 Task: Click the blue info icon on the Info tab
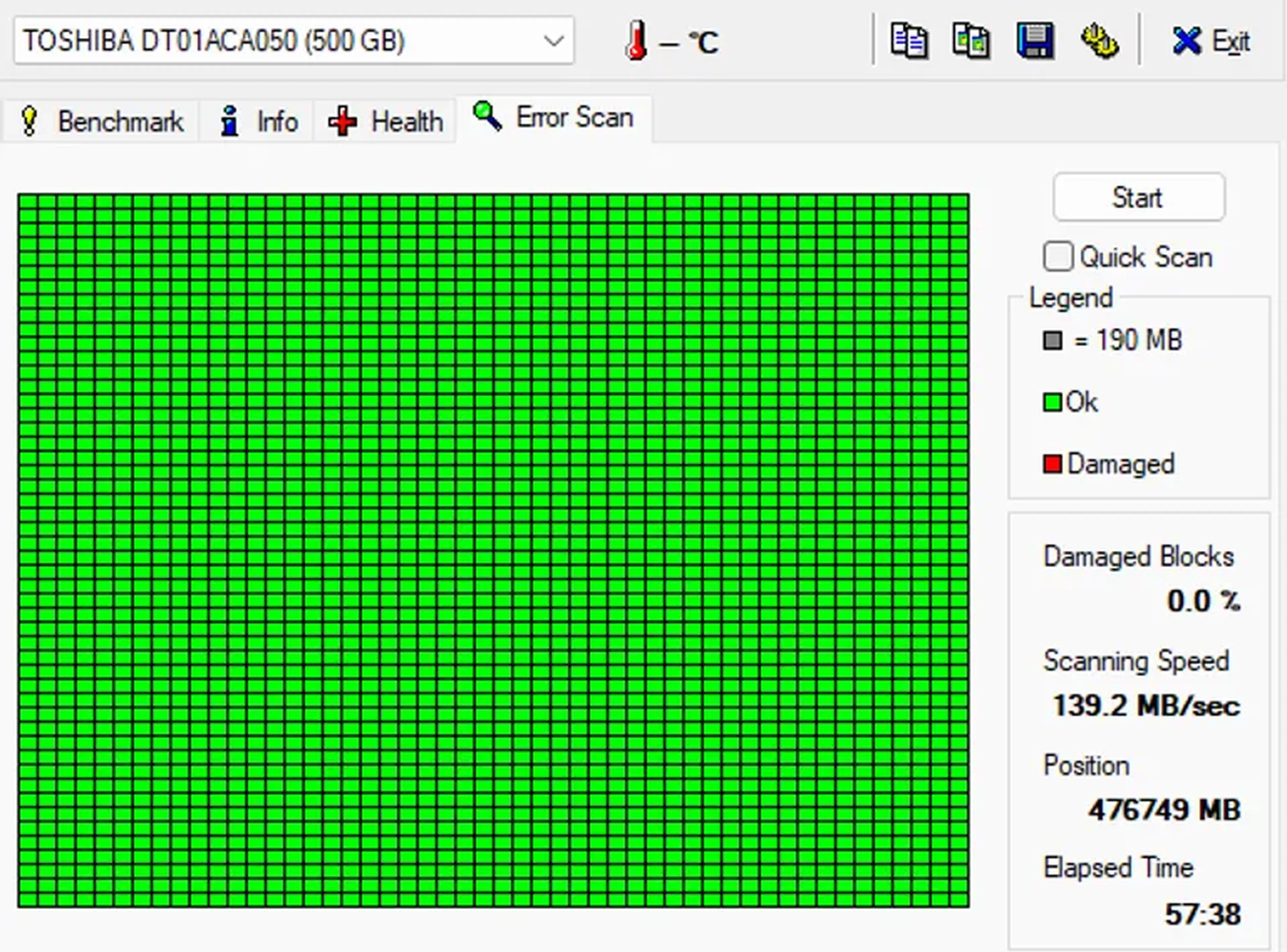229,121
